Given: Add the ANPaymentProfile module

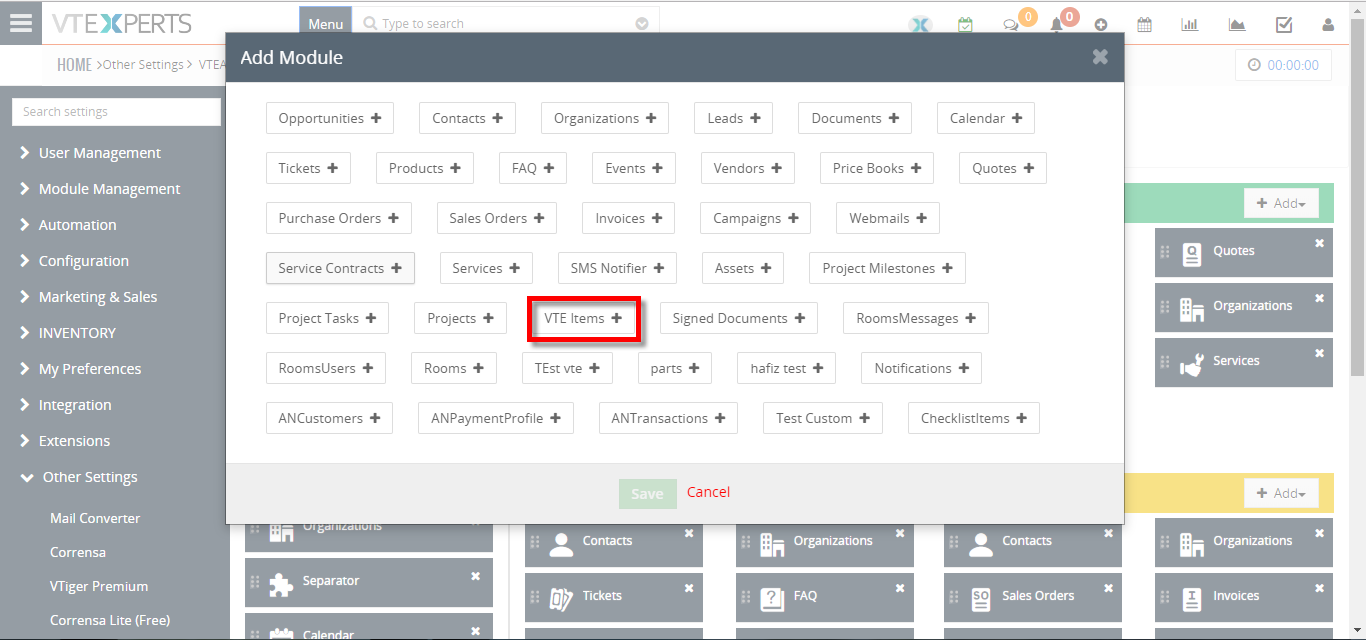Looking at the screenshot, I should (x=496, y=418).
